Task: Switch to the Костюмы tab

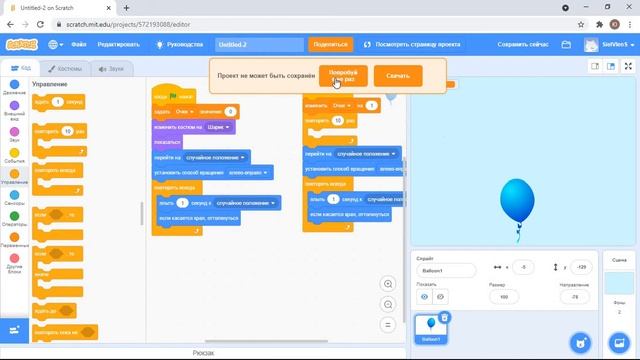Action: tap(65, 69)
